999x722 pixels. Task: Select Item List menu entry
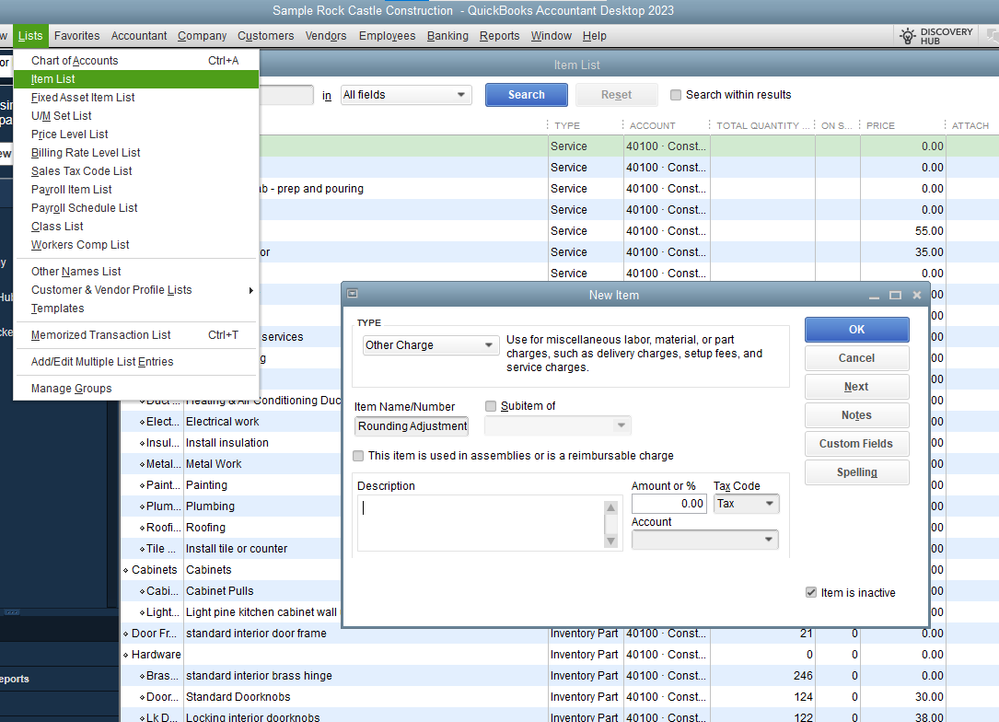coord(136,79)
